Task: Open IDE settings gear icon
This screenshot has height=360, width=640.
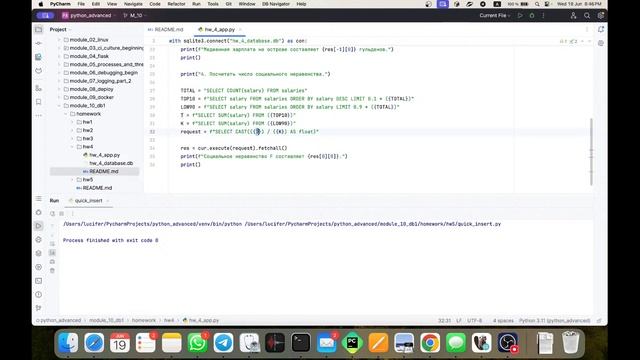Action: [x=600, y=16]
